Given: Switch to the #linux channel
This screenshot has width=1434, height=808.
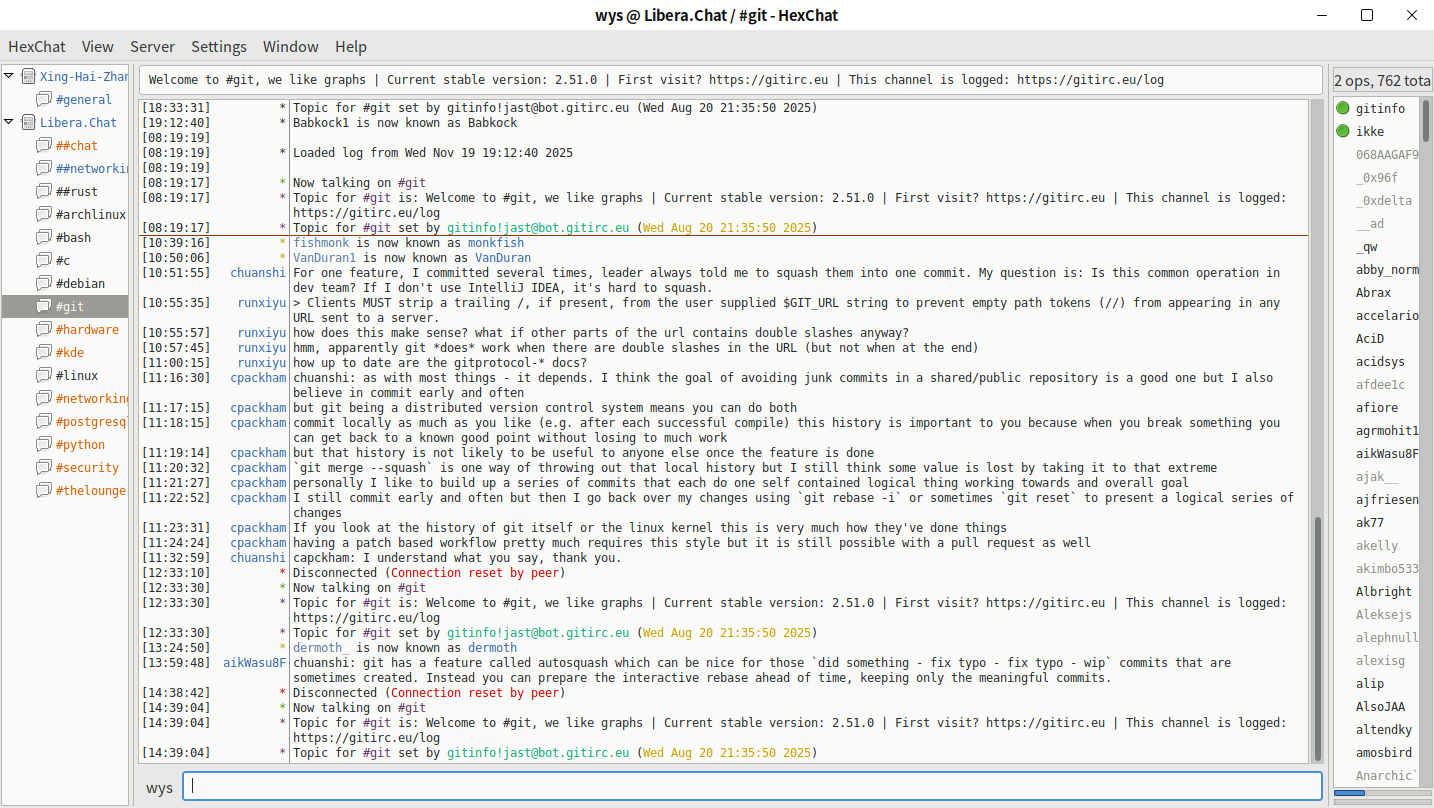Looking at the screenshot, I should (x=77, y=375).
